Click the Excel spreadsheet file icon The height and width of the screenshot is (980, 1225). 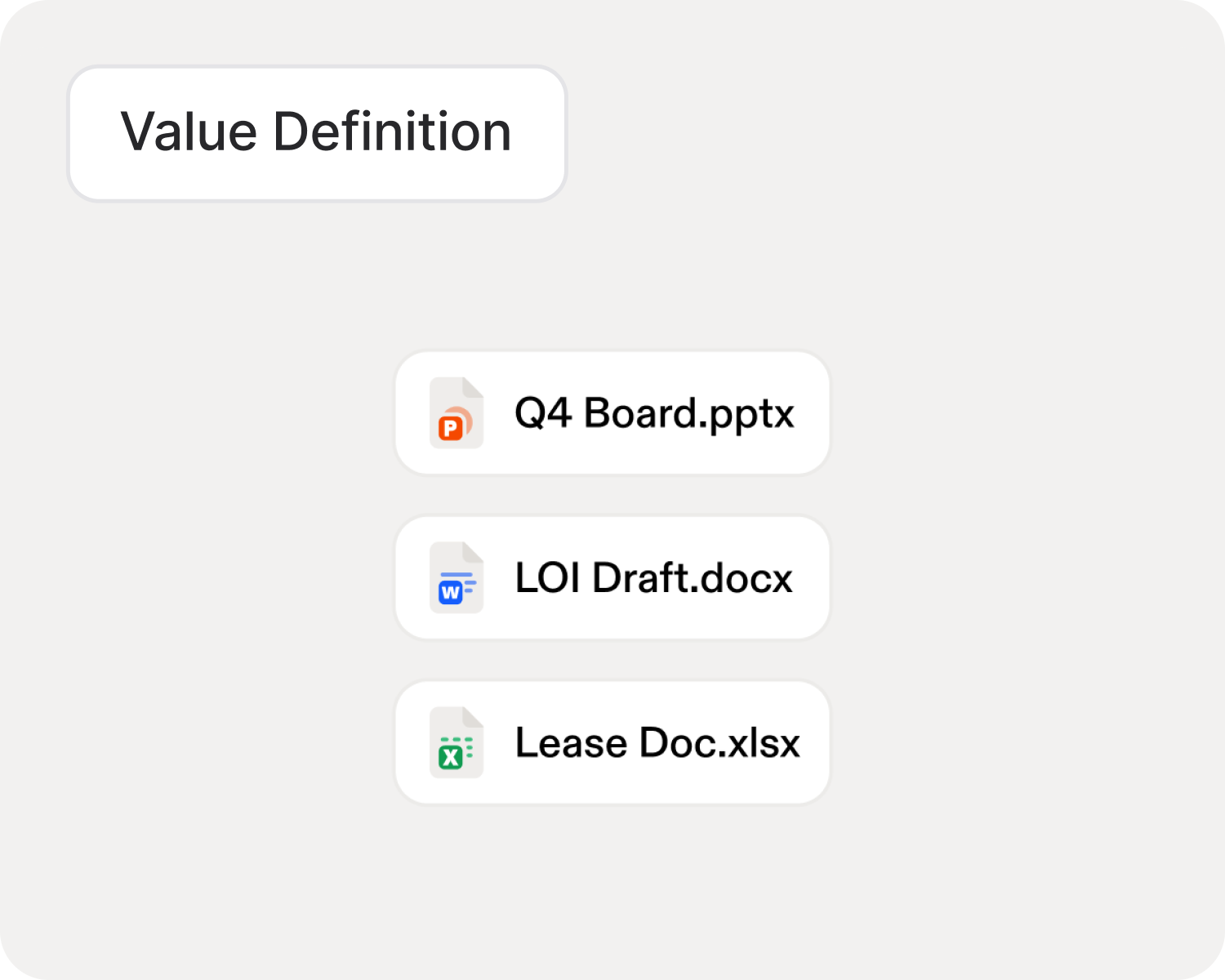pyautogui.click(x=457, y=742)
